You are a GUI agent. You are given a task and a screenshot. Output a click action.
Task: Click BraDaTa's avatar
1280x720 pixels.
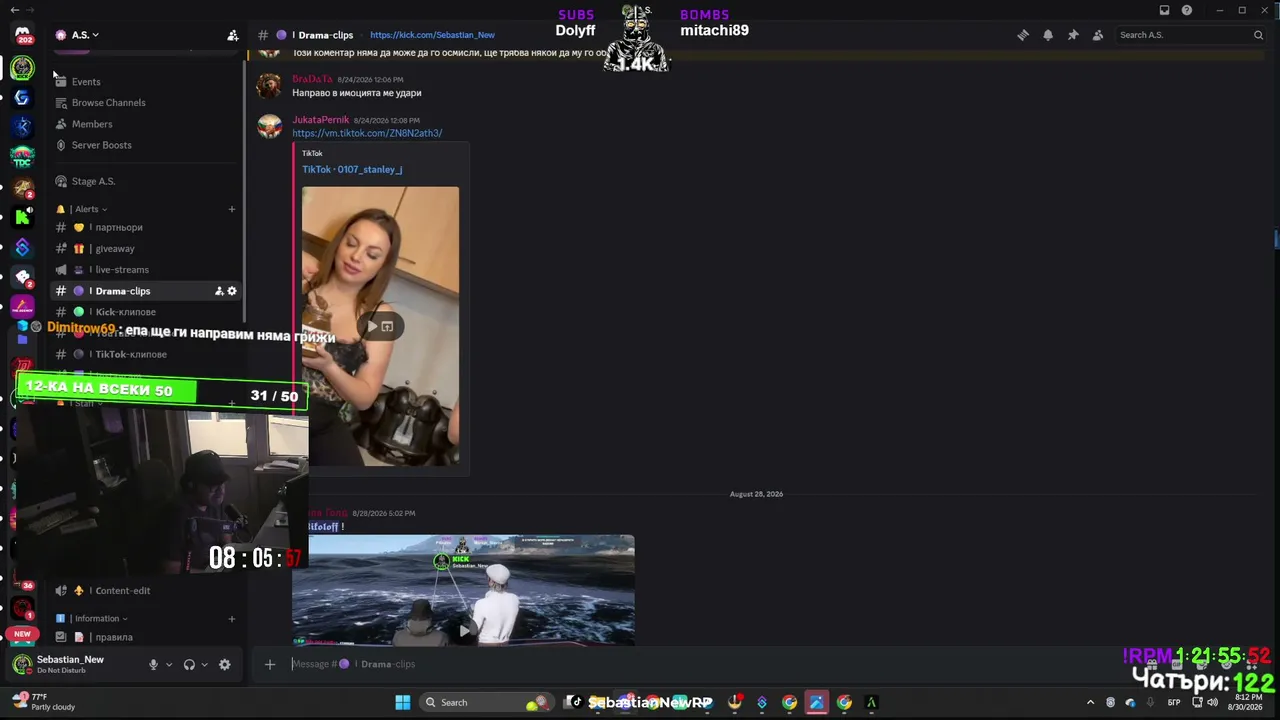tap(269, 85)
